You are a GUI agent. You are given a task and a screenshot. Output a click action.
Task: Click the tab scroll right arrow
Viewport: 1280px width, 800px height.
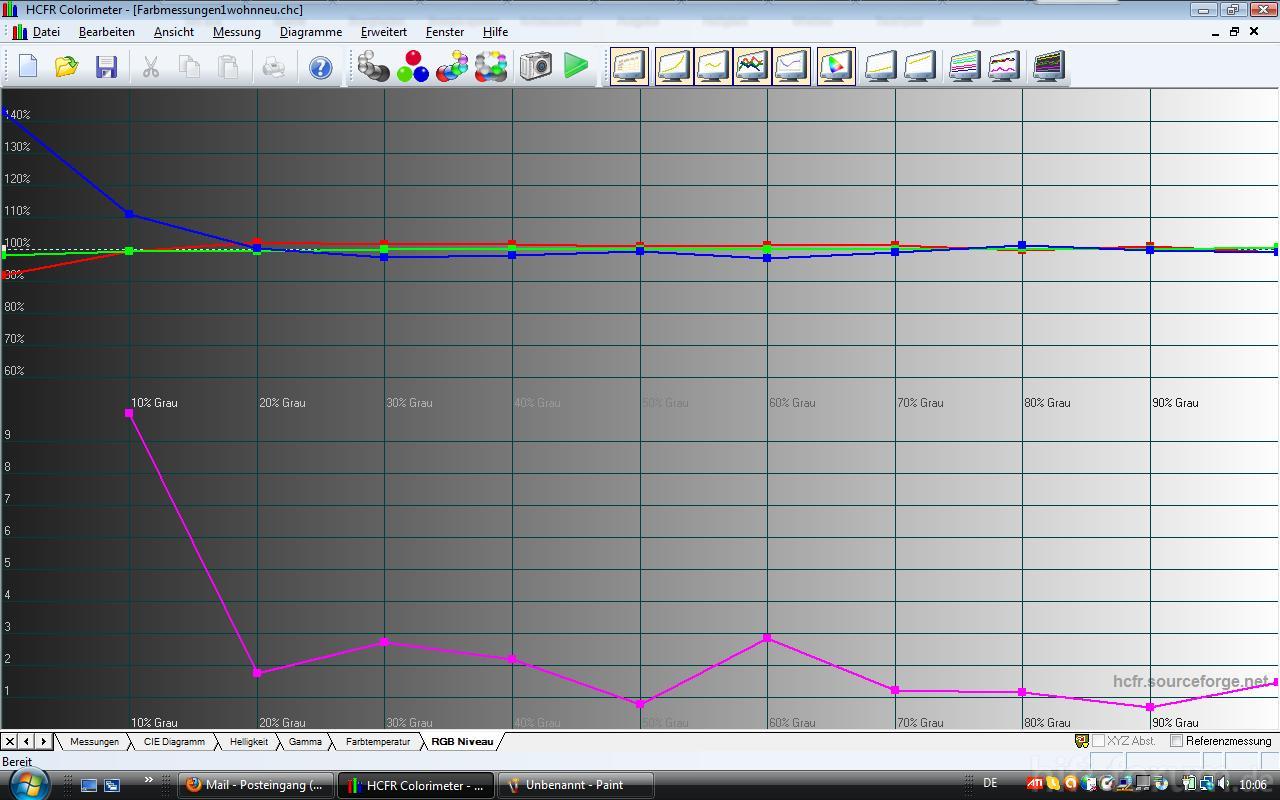(43, 741)
